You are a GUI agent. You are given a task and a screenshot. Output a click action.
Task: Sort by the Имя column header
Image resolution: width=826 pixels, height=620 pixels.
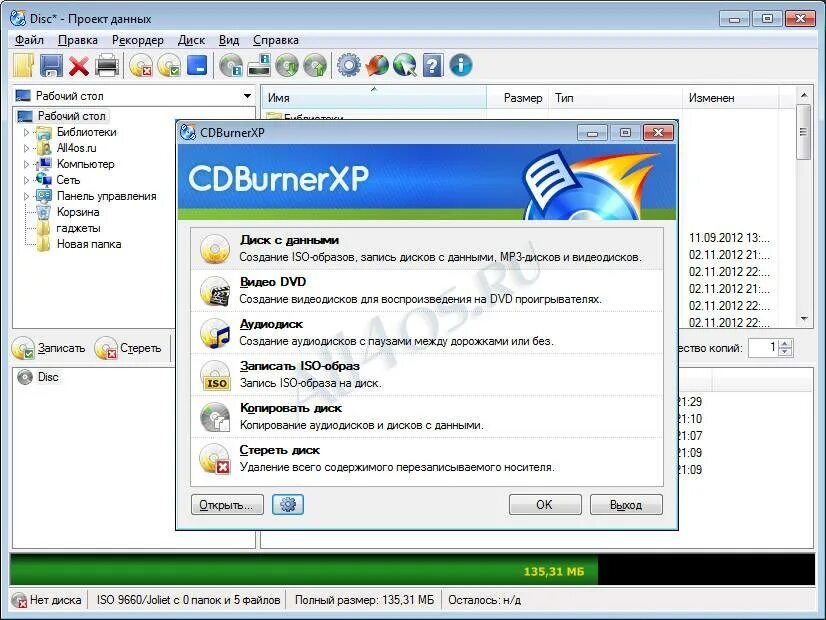click(x=373, y=98)
